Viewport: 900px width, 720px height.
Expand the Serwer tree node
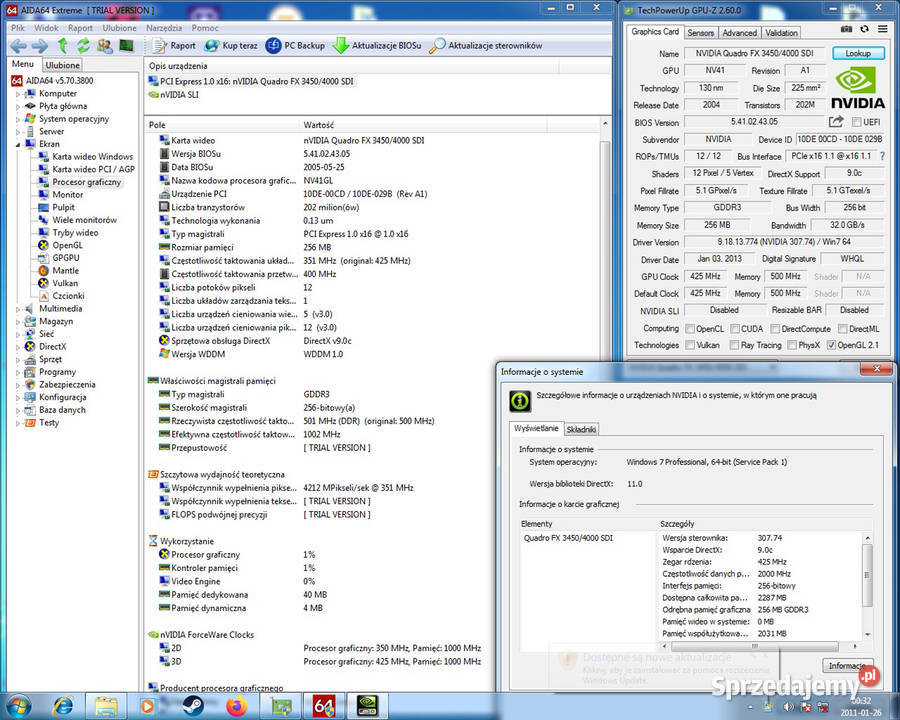(x=18, y=131)
